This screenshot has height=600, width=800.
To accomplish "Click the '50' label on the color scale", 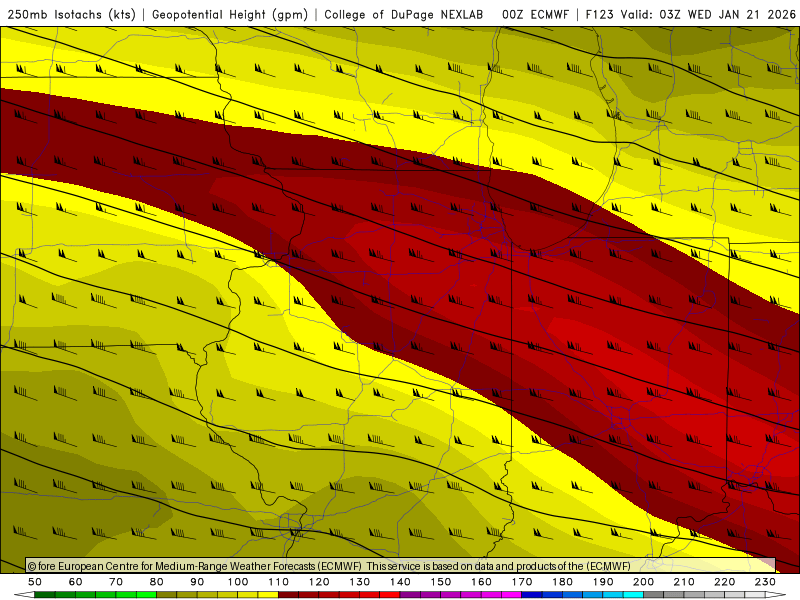I will coord(35,582).
